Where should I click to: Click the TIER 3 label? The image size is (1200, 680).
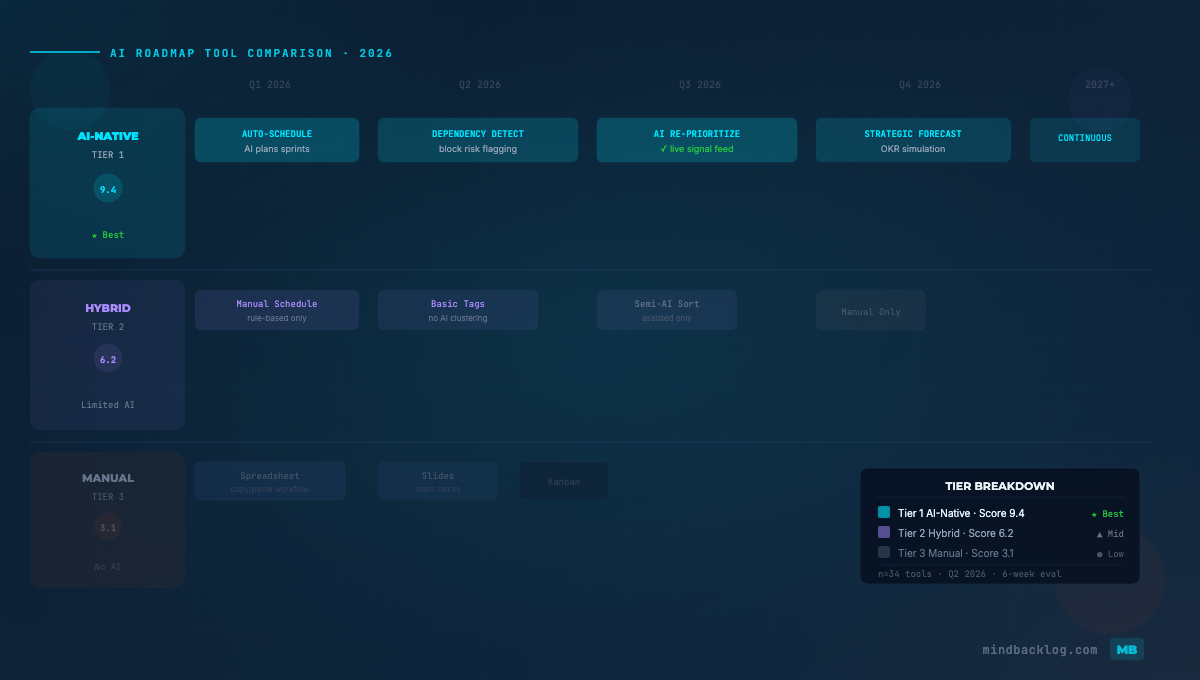click(x=108, y=497)
